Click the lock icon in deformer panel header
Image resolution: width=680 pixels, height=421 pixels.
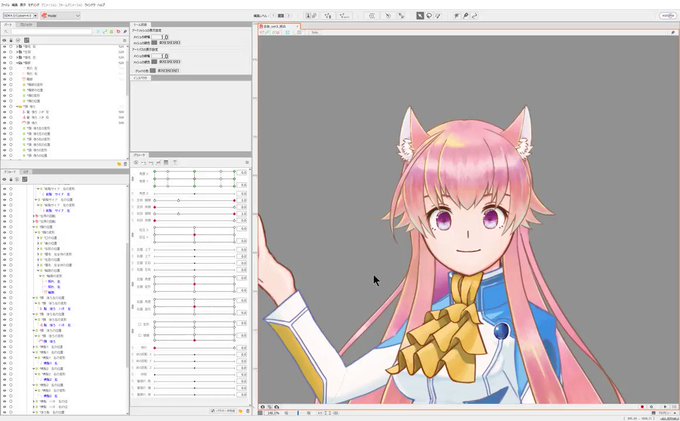tap(11, 179)
